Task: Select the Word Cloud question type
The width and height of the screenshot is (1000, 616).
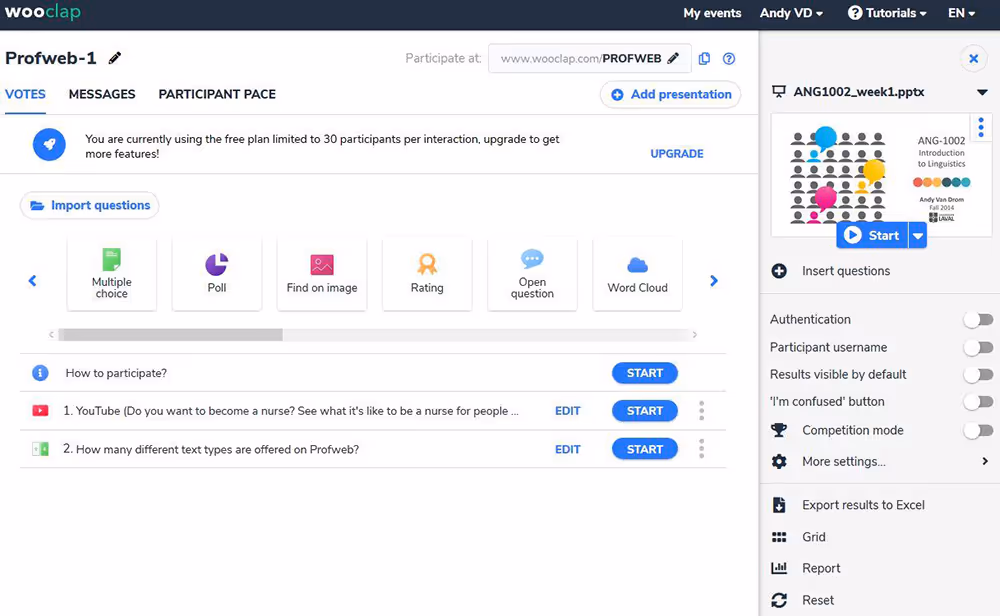Action: click(x=638, y=274)
